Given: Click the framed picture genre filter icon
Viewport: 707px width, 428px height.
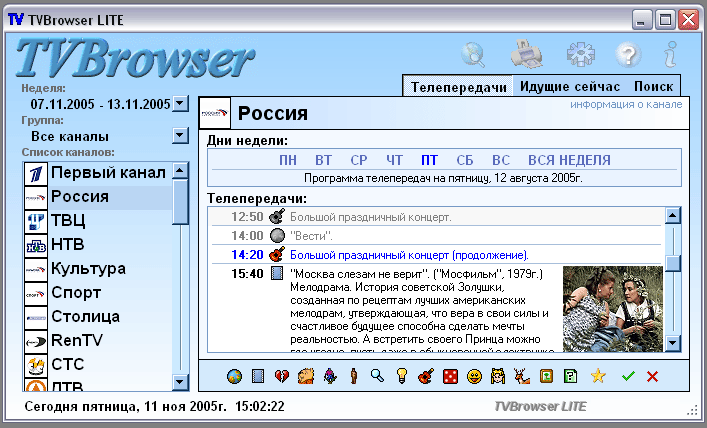Looking at the screenshot, I should (546, 376).
